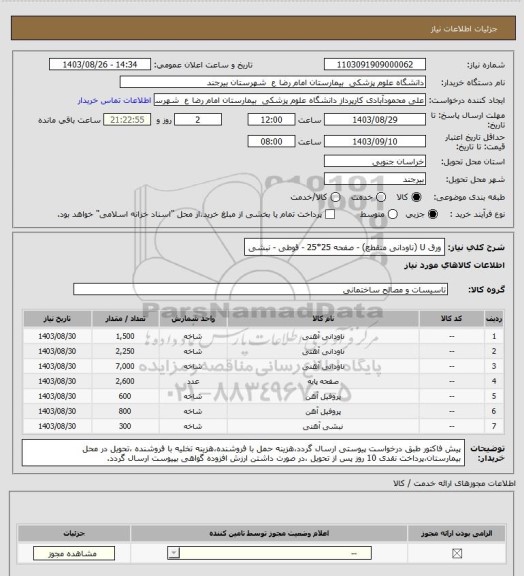Click the province field خراسان جنوبی
The width and height of the screenshot is (524, 576).
[375, 162]
